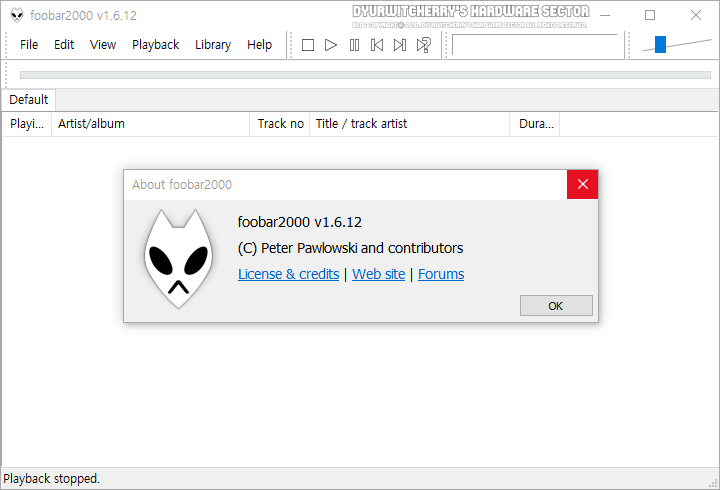The image size is (720, 490).
Task: Follow the License & credits link
Action: 288,274
